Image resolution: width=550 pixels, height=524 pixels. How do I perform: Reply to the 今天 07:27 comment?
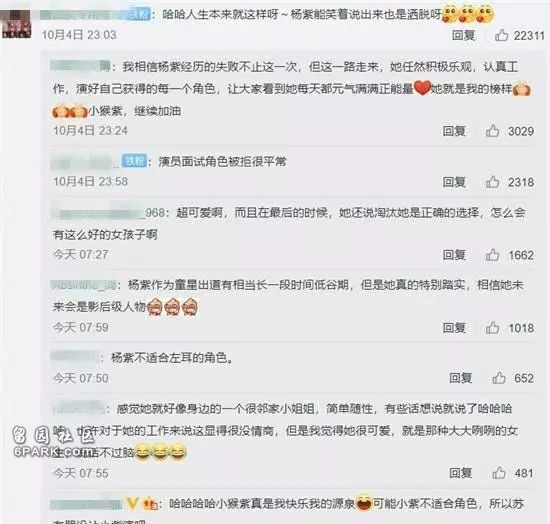[x=454, y=255]
